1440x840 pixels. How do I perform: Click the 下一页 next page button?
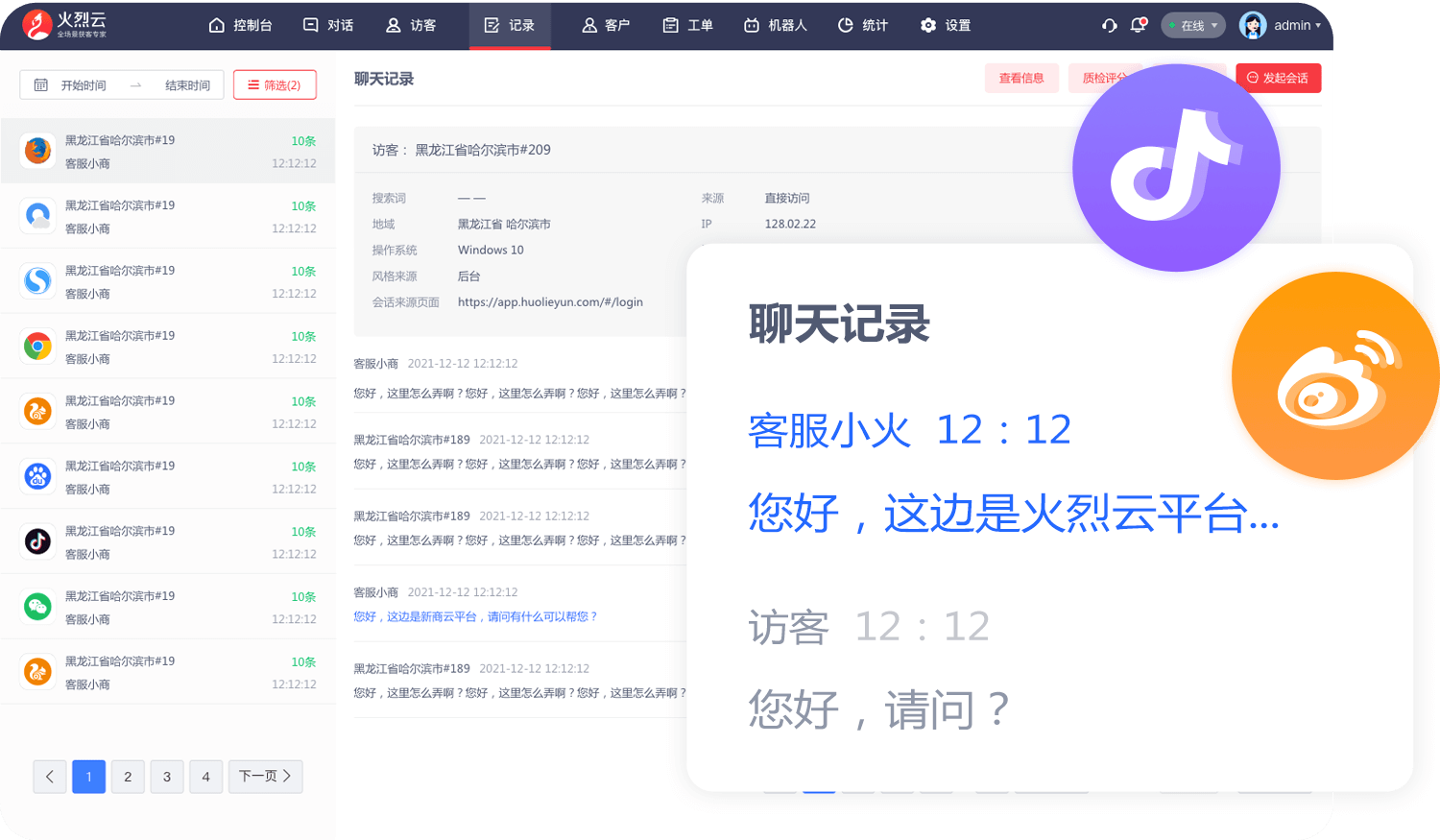click(x=266, y=777)
